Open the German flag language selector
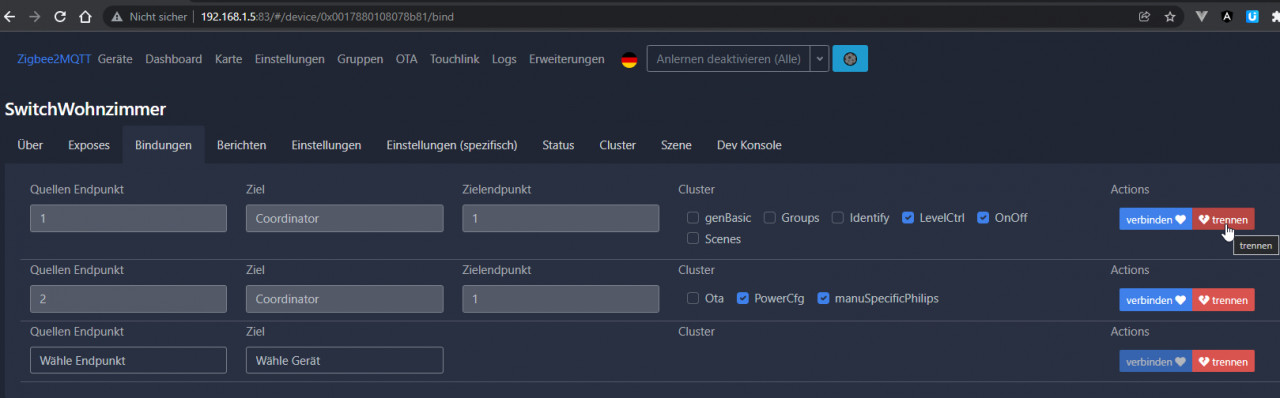Image resolution: width=1280 pixels, height=398 pixels. (x=629, y=59)
